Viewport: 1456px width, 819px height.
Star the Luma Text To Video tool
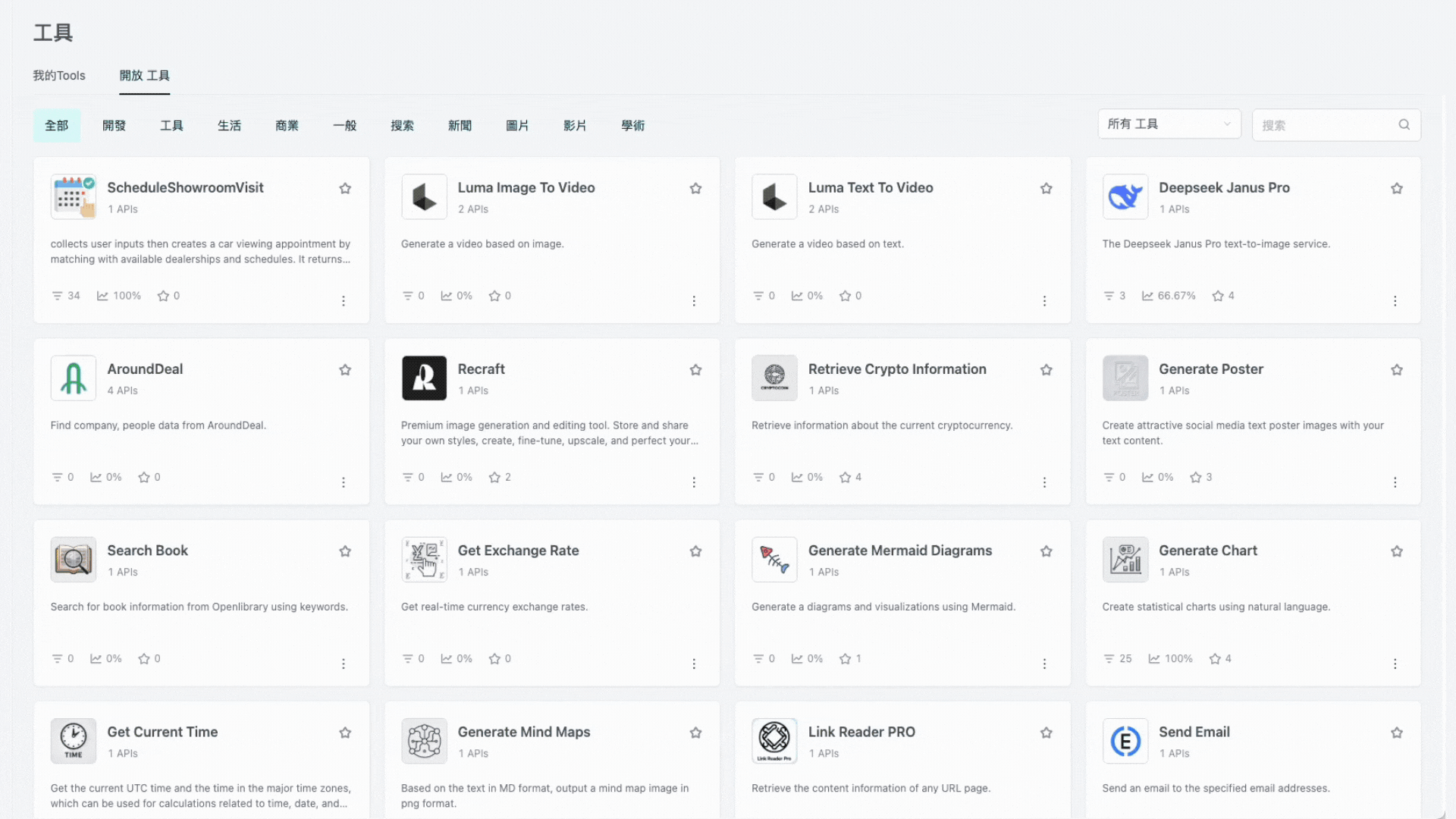(x=1046, y=188)
